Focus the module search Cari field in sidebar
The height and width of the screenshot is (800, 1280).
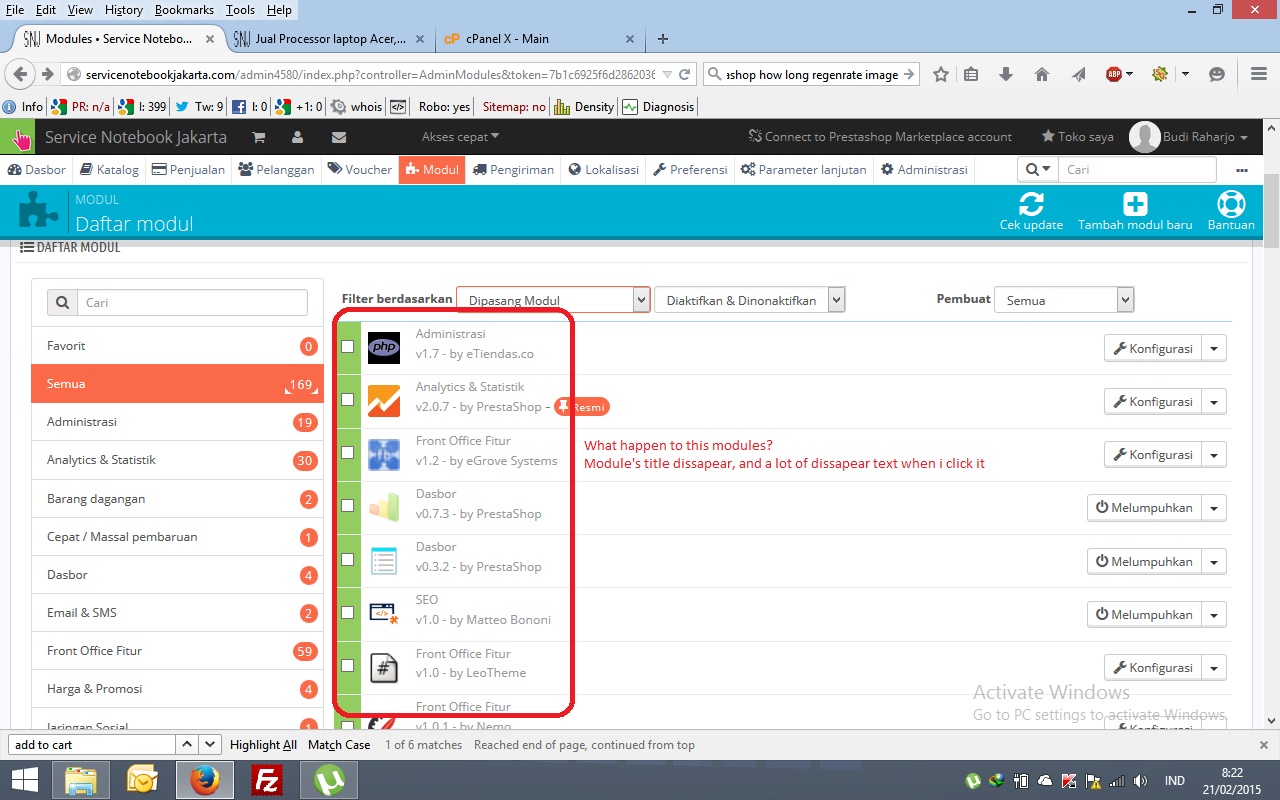coord(193,303)
